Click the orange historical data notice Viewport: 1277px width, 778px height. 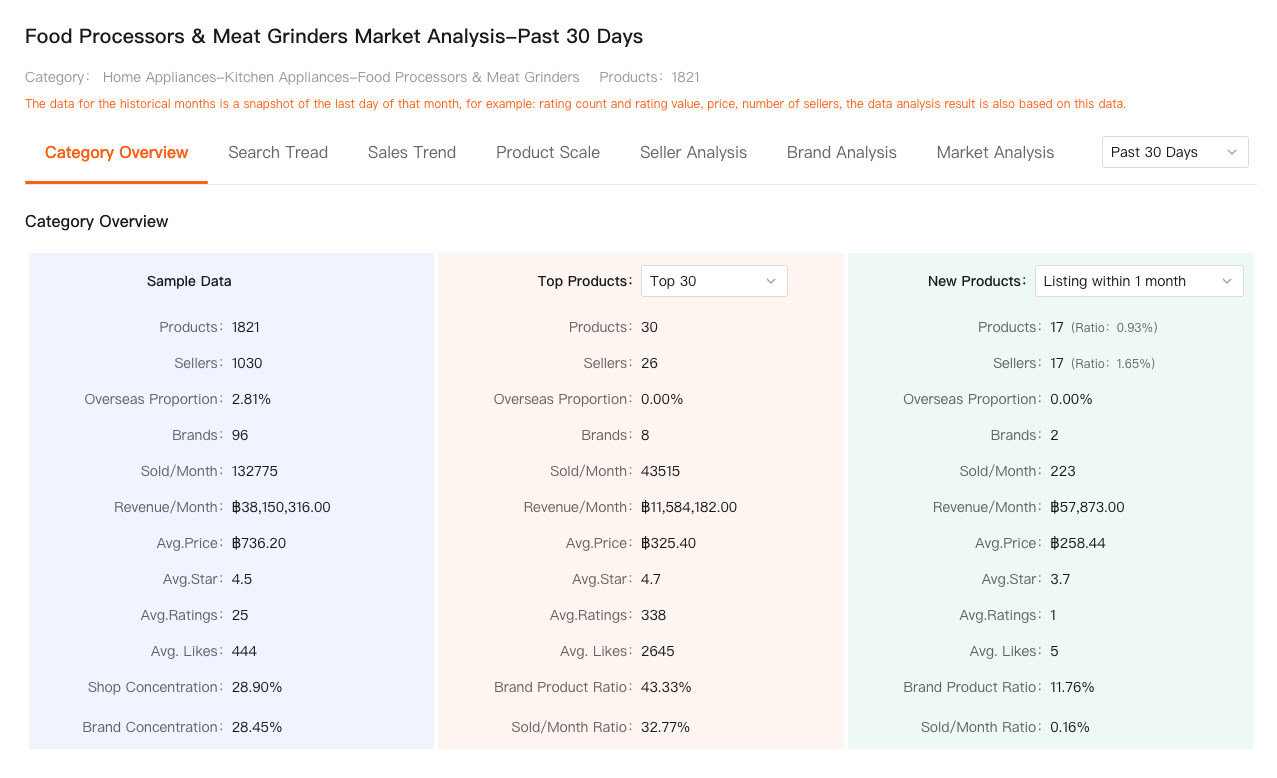tap(575, 104)
